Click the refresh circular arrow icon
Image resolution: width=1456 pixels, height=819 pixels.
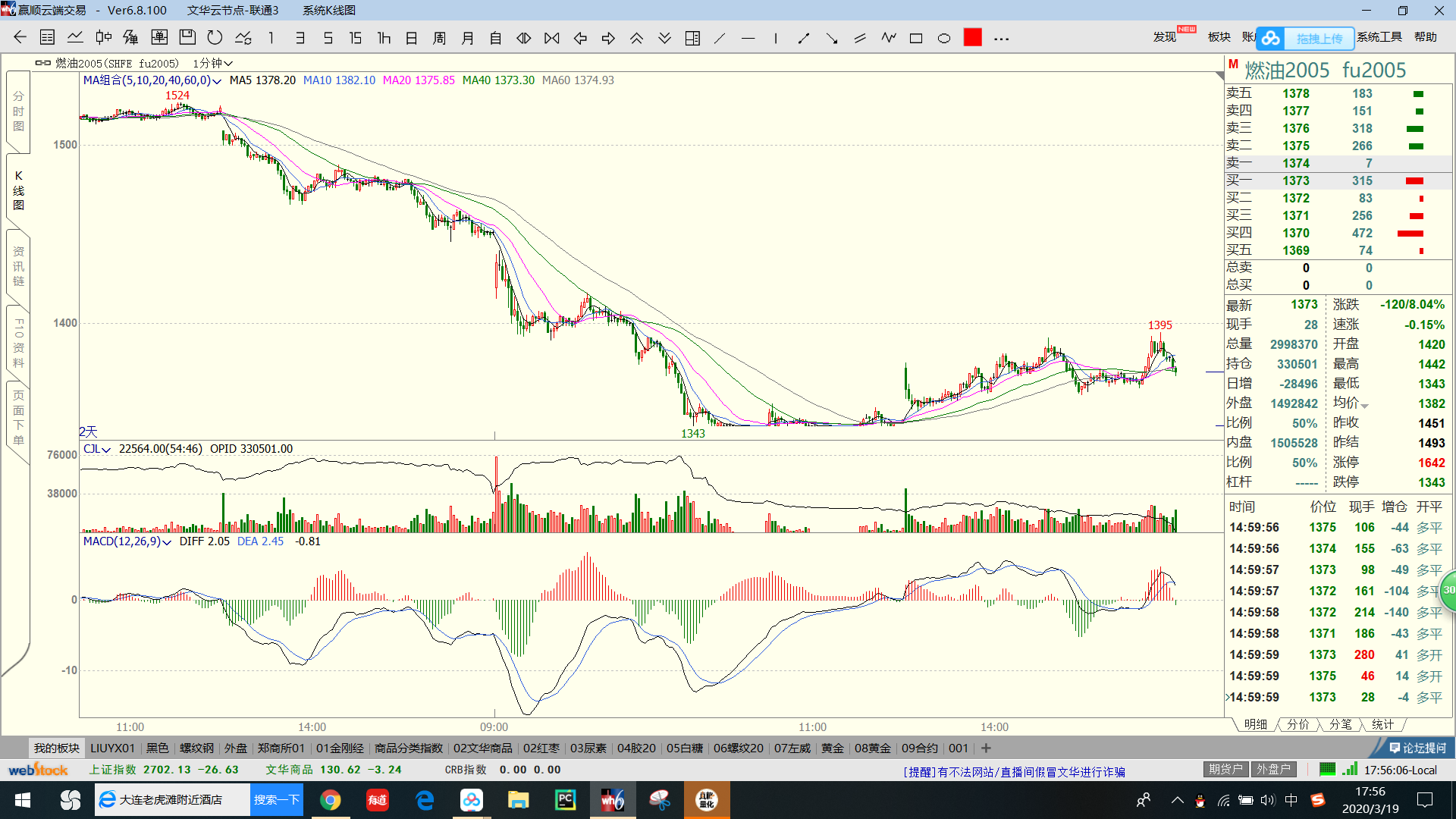[x=215, y=38]
